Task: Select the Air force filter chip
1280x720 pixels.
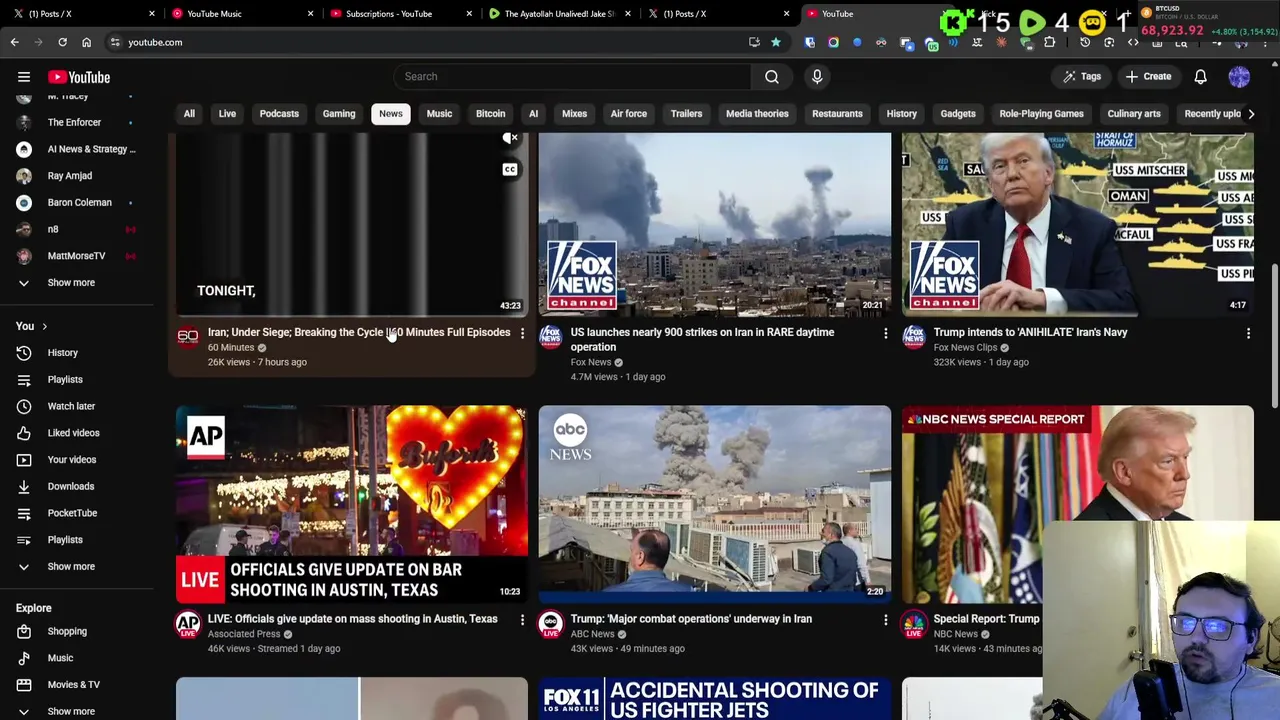Action: [x=629, y=114]
